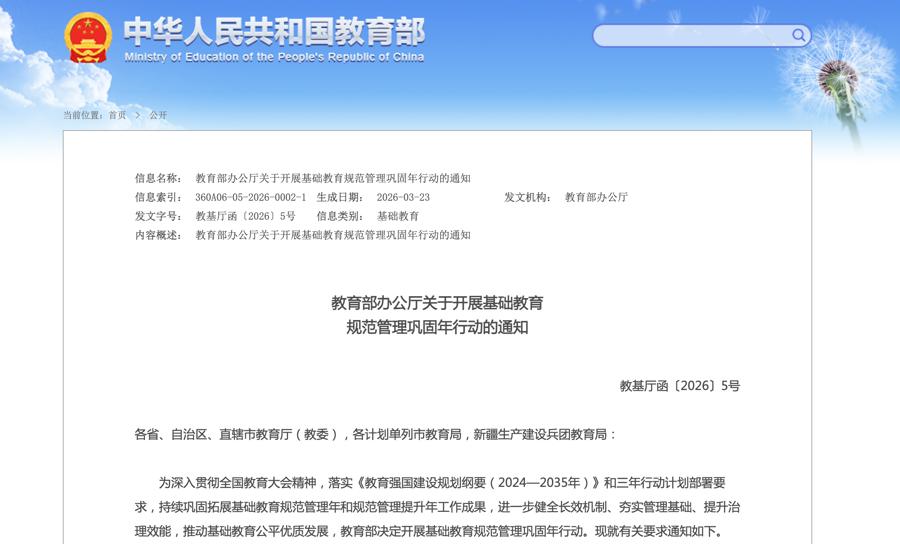Image resolution: width=900 pixels, height=544 pixels.
Task: Open the 首页 breadcrumb link
Action: click(118, 115)
